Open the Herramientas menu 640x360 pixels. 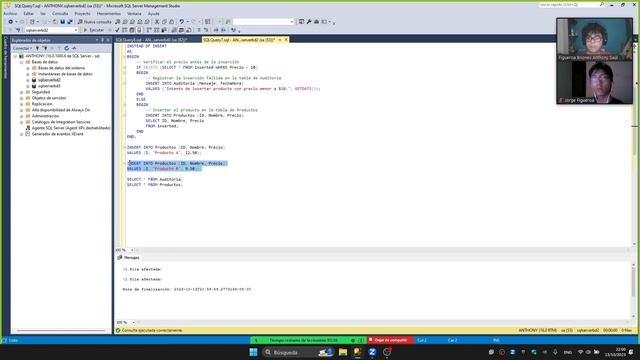109,13
